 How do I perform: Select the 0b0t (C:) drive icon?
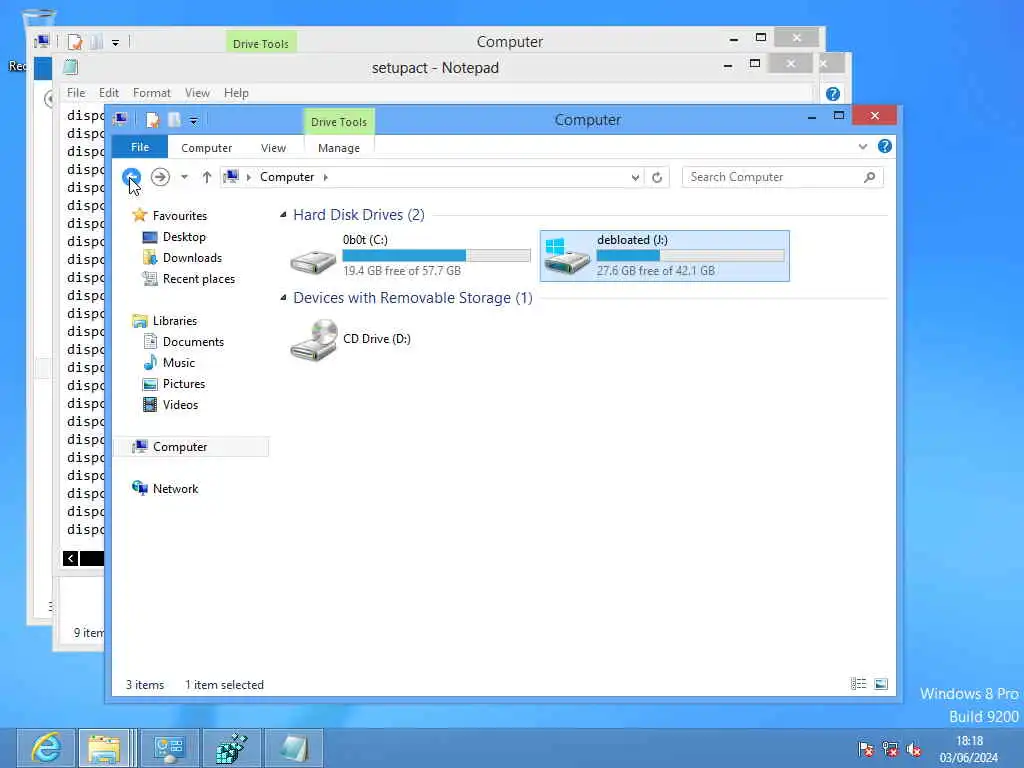point(313,260)
